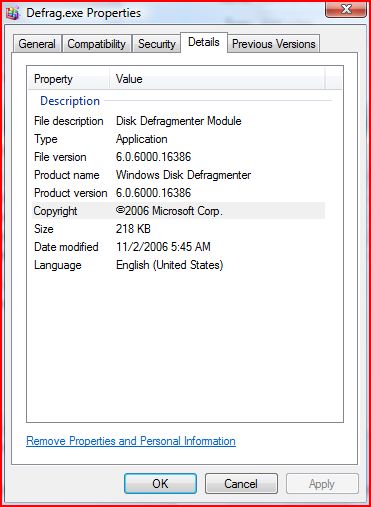Select the Type property label
This screenshot has width=371, height=507.
[x=46, y=139]
